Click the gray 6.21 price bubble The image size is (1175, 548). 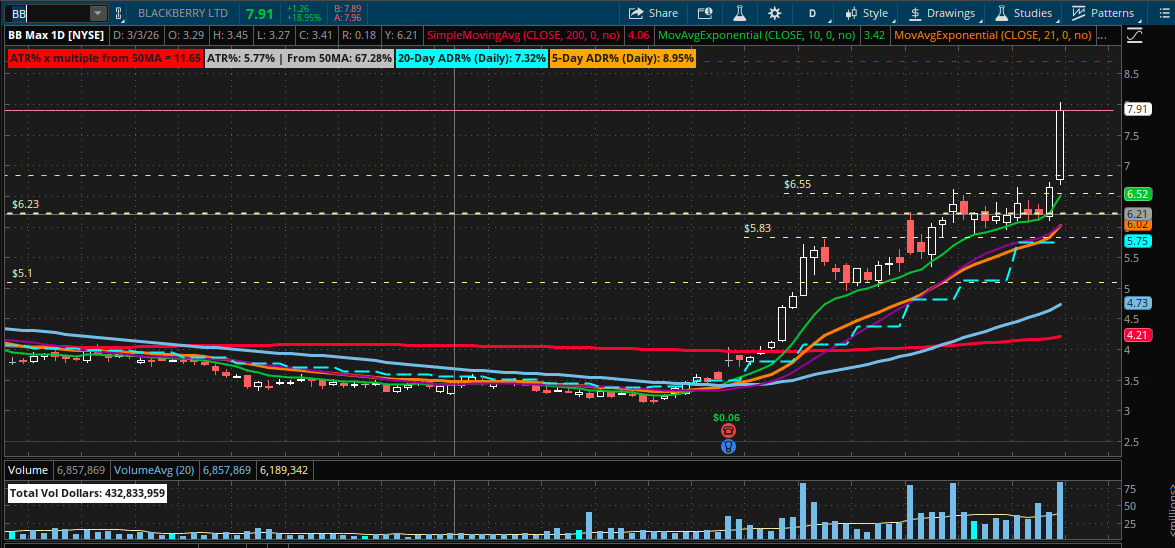[x=1138, y=214]
